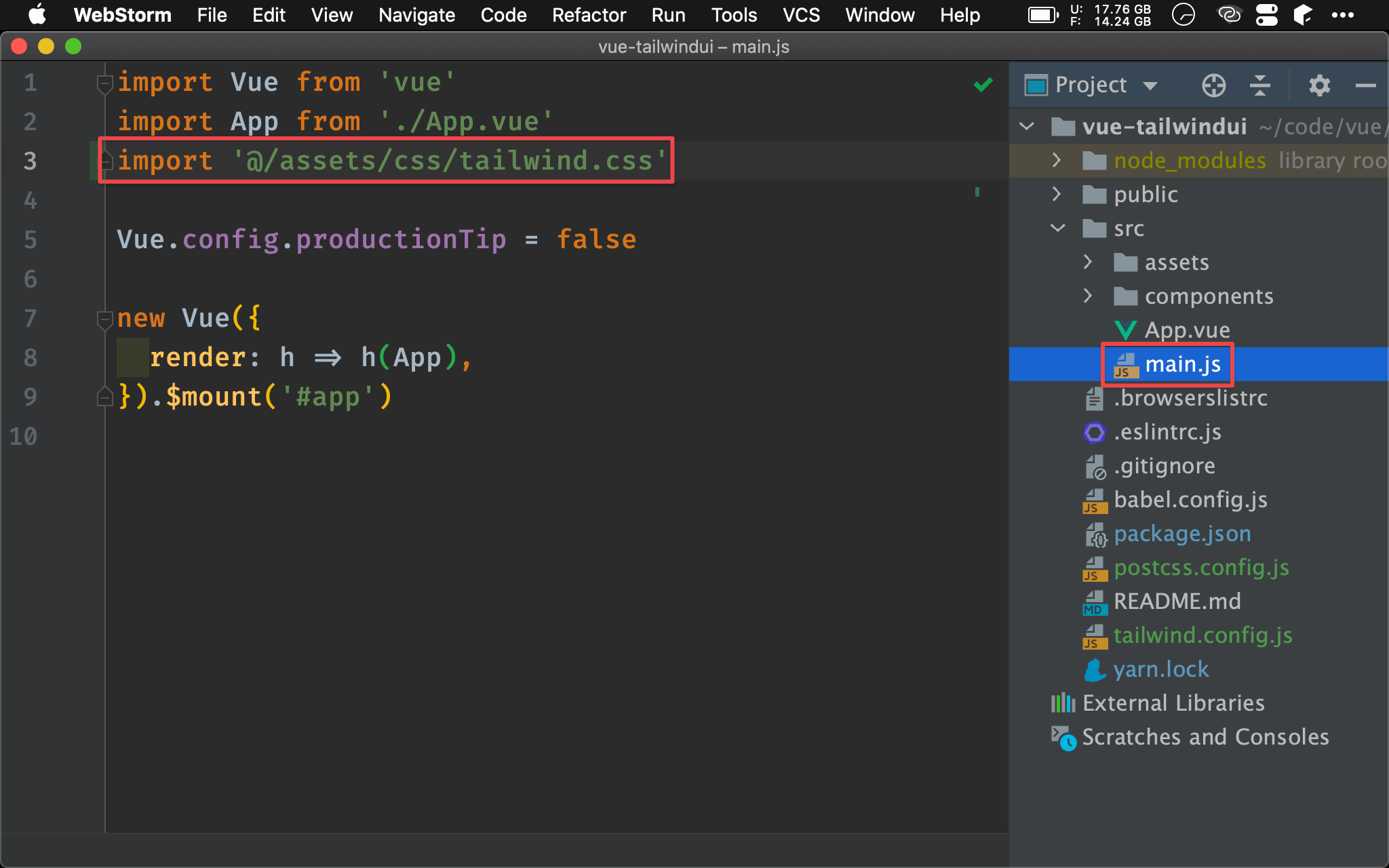Expand the assets folder
The width and height of the screenshot is (1389, 868).
coord(1087,262)
